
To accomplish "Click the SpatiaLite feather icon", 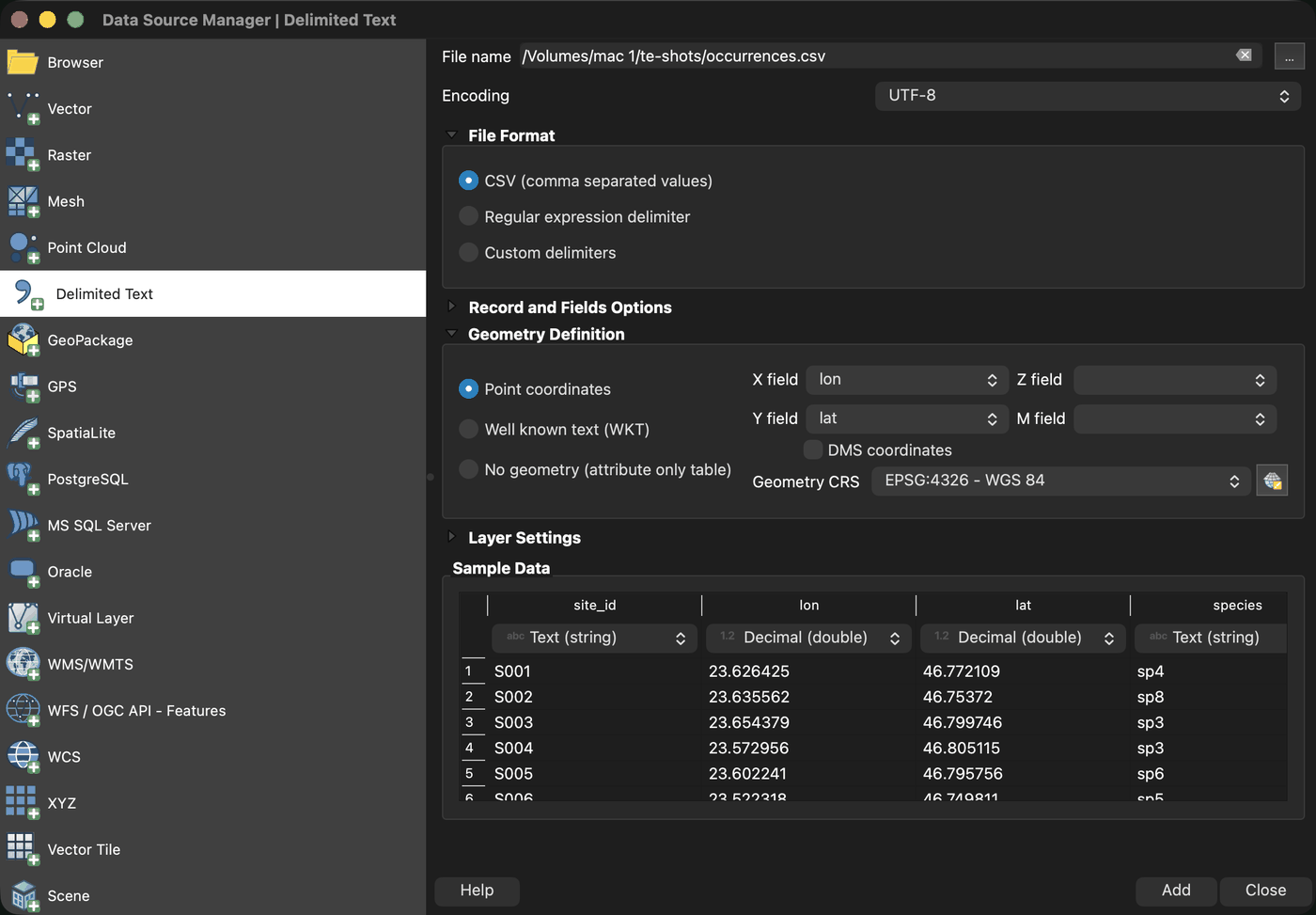I will [23, 433].
